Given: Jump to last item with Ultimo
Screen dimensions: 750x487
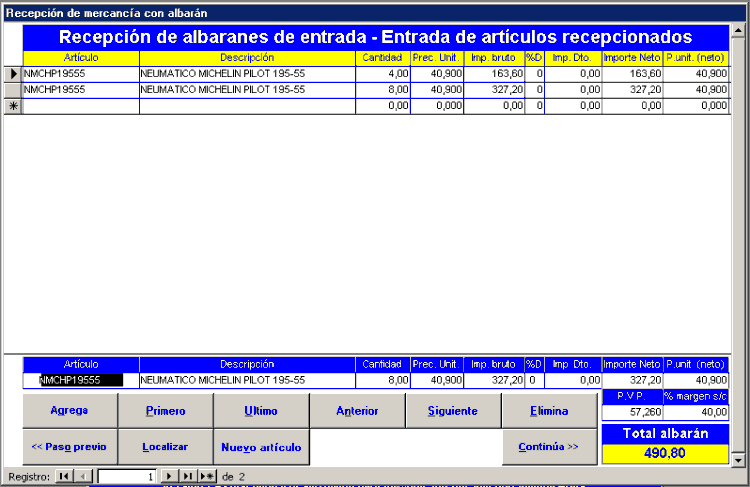Looking at the screenshot, I should click(x=261, y=410).
